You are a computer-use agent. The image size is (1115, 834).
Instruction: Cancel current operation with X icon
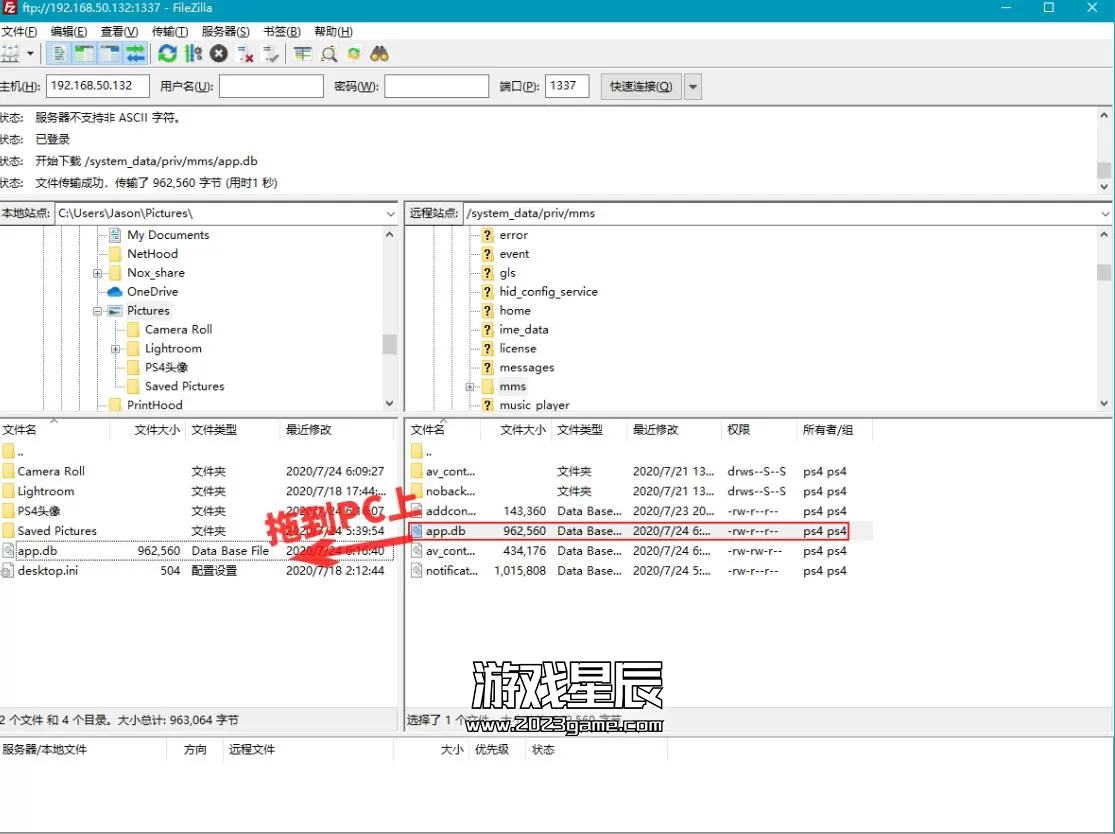pyautogui.click(x=218, y=54)
